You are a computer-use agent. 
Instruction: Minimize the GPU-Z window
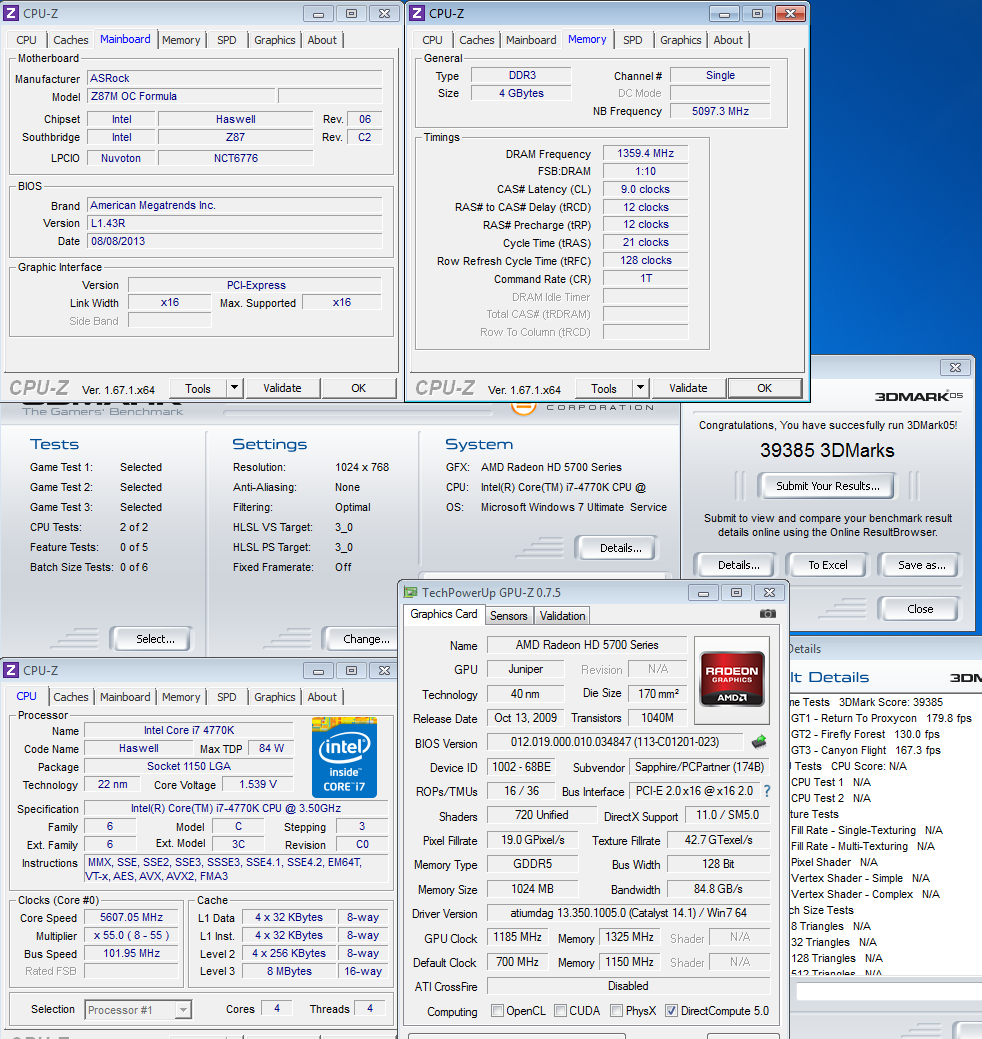704,592
